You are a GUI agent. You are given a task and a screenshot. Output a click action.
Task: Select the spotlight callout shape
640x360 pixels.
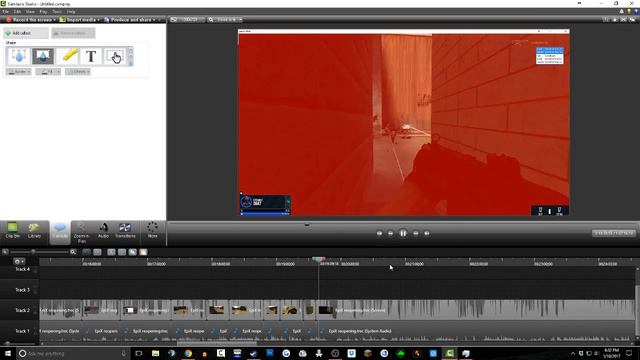(x=43, y=56)
